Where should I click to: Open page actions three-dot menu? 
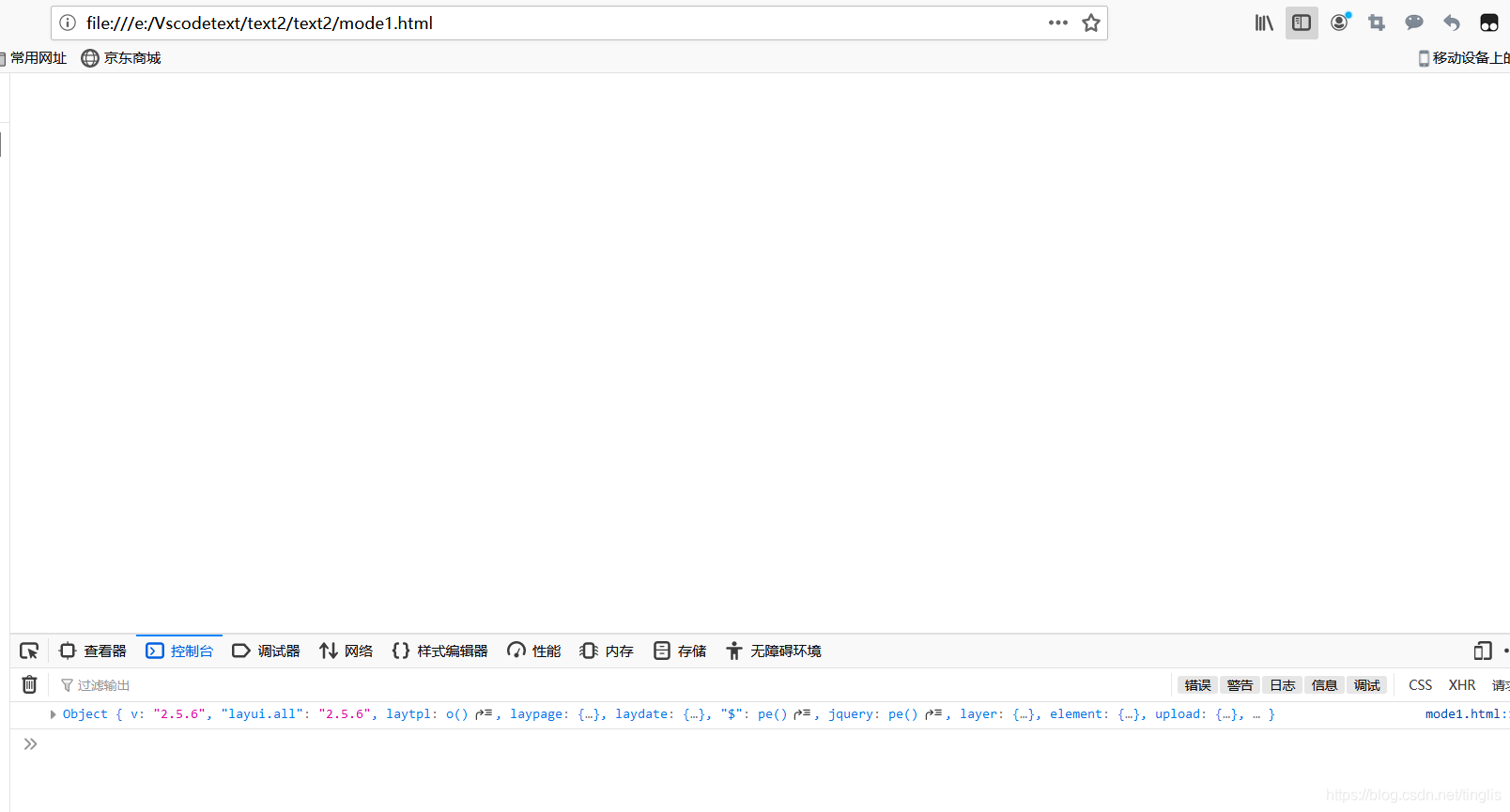pyautogui.click(x=1058, y=23)
